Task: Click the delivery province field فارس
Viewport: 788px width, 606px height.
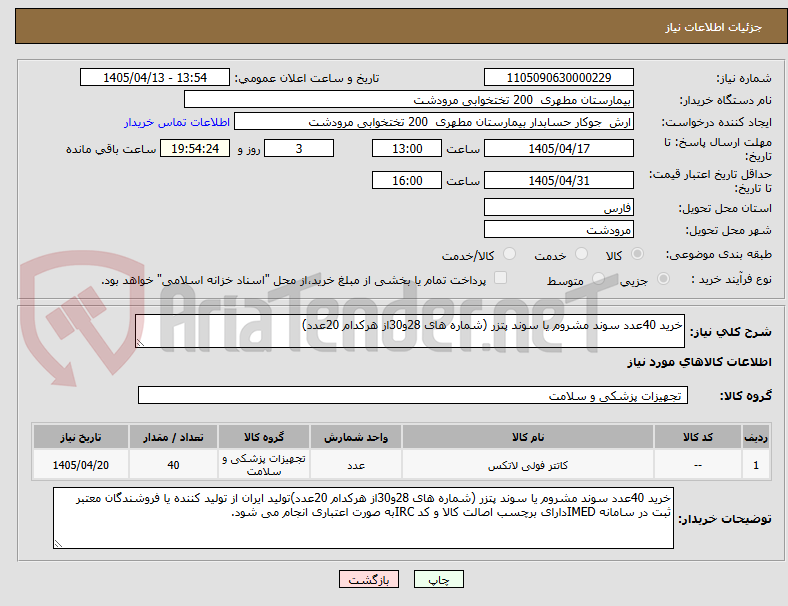Action: (559, 207)
